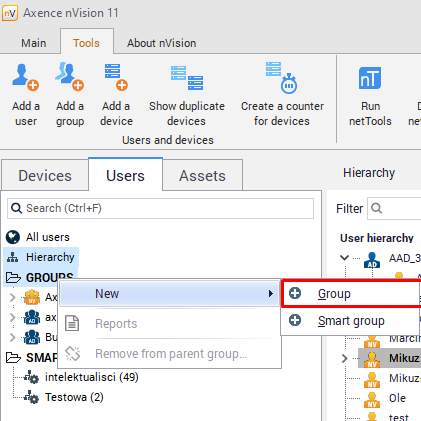
Task: Open the Assets tab
Action: coord(202,175)
